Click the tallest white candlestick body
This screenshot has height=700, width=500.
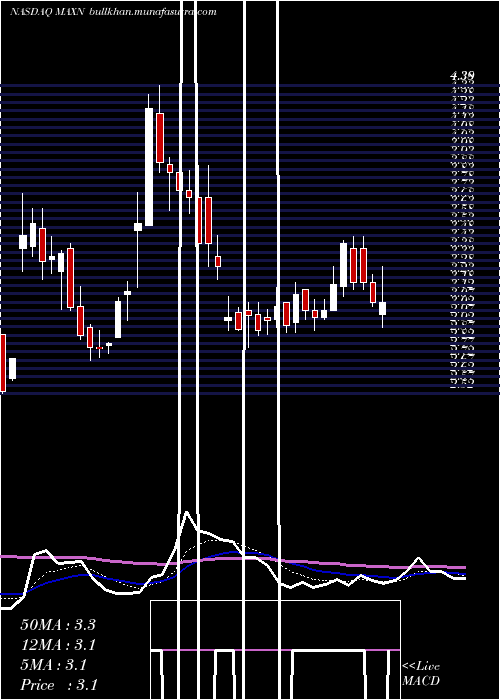(149, 167)
